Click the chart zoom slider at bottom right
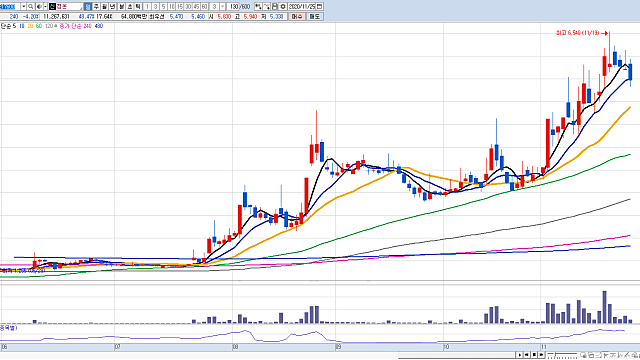 (563, 355)
